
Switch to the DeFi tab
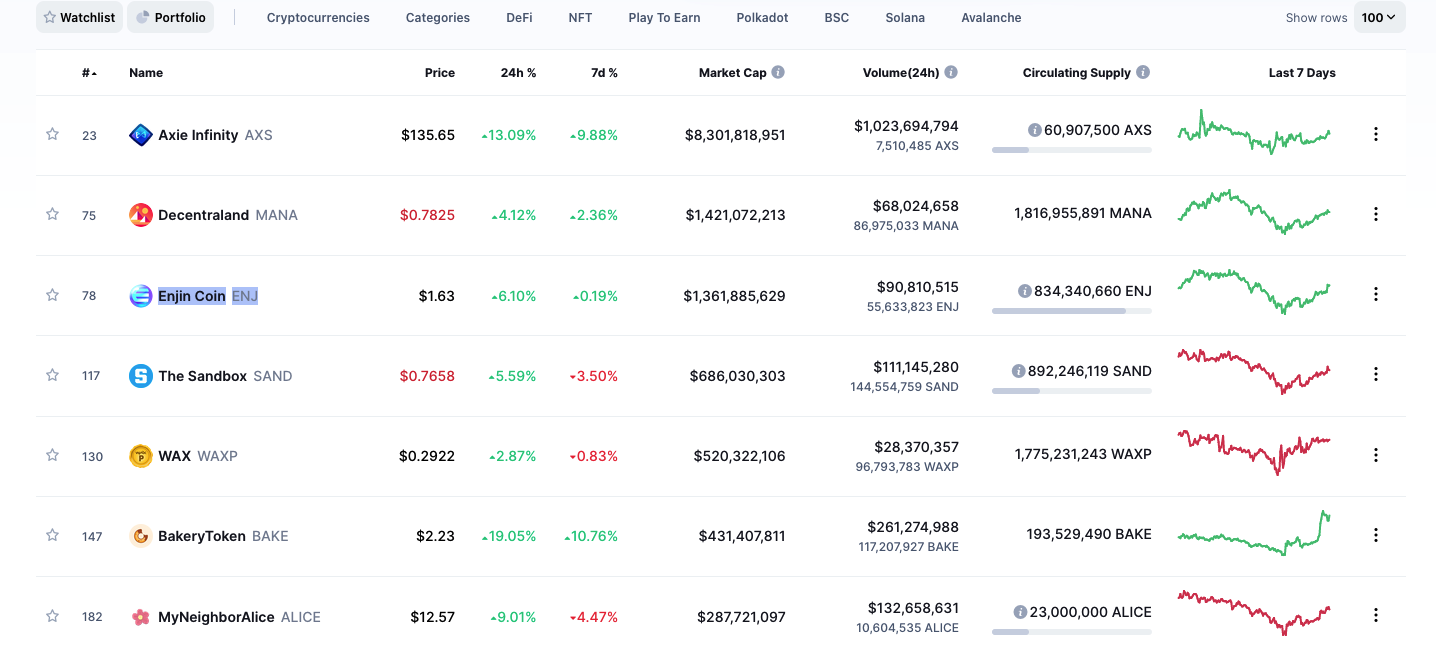pos(519,17)
